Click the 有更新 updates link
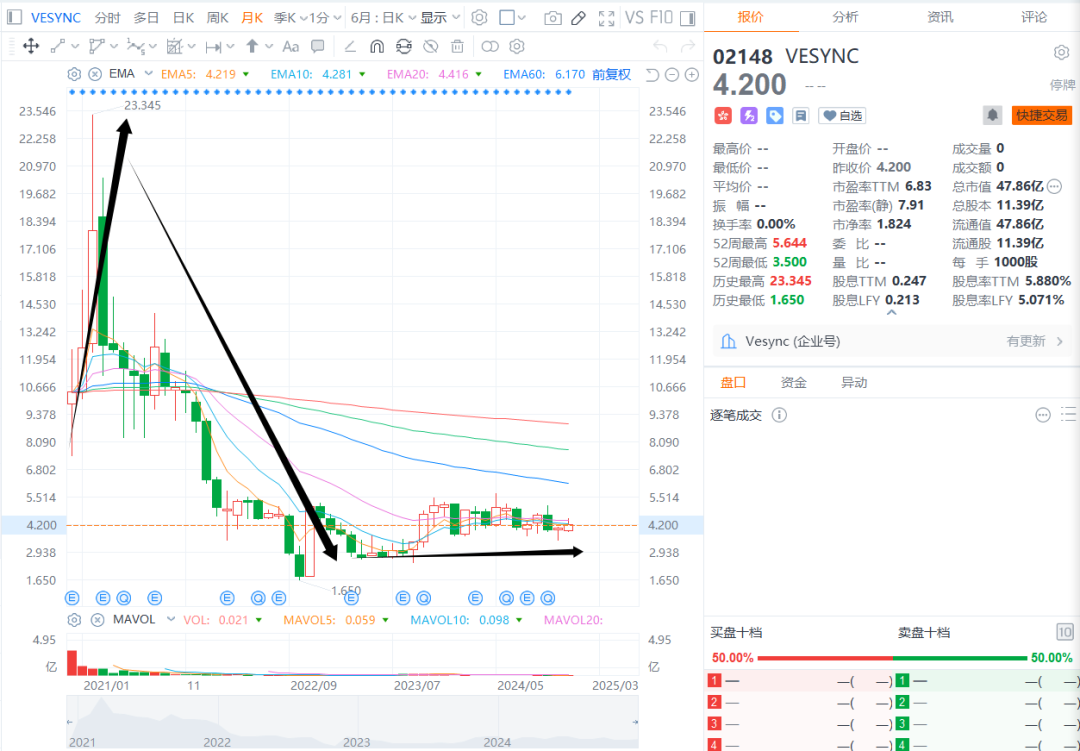 click(x=1026, y=342)
